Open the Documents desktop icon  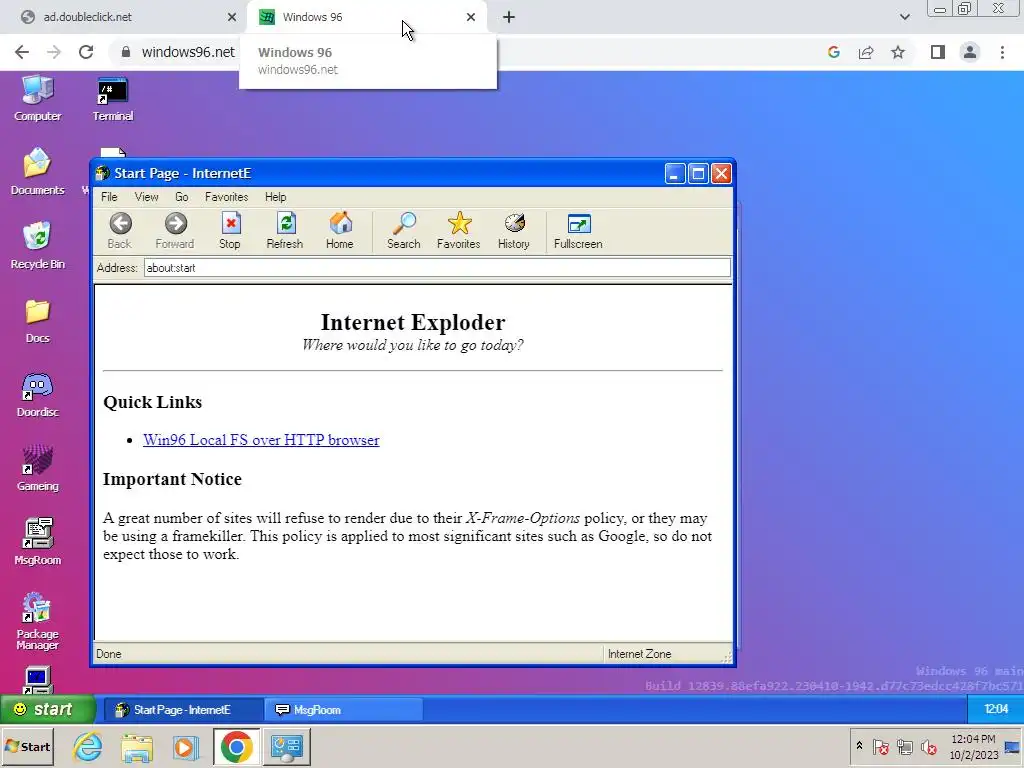tap(37, 172)
